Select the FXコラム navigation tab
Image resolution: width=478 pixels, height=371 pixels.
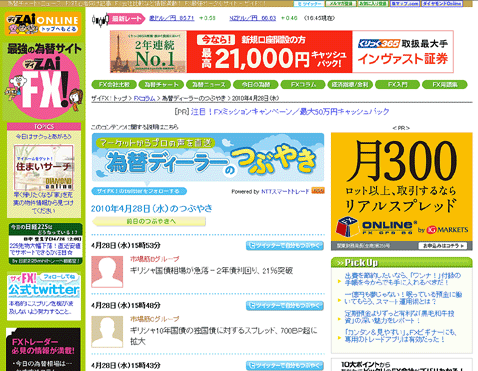tap(303, 85)
